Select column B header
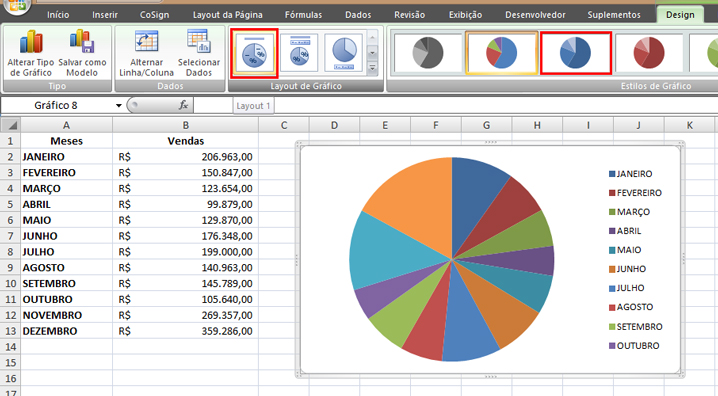Viewport: 718px width, 396px height. (185, 125)
